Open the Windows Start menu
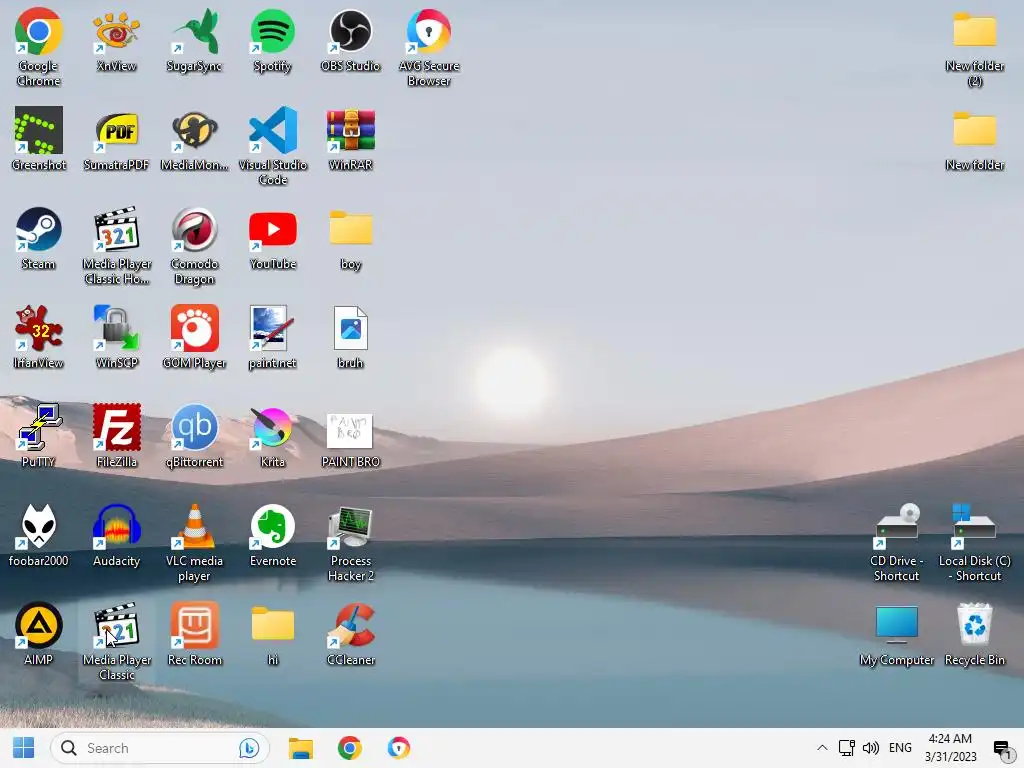 (24, 748)
